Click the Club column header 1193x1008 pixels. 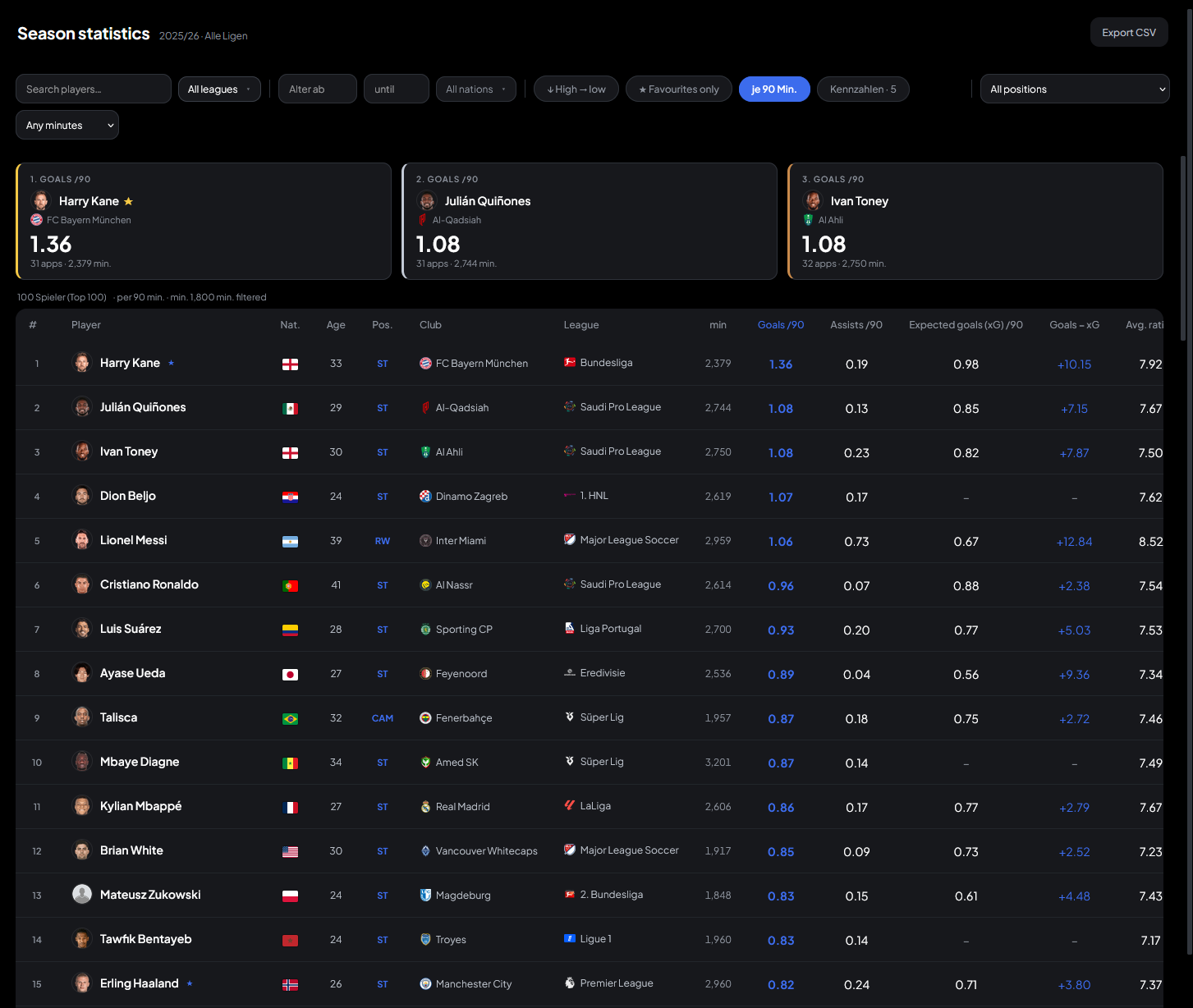coord(430,325)
